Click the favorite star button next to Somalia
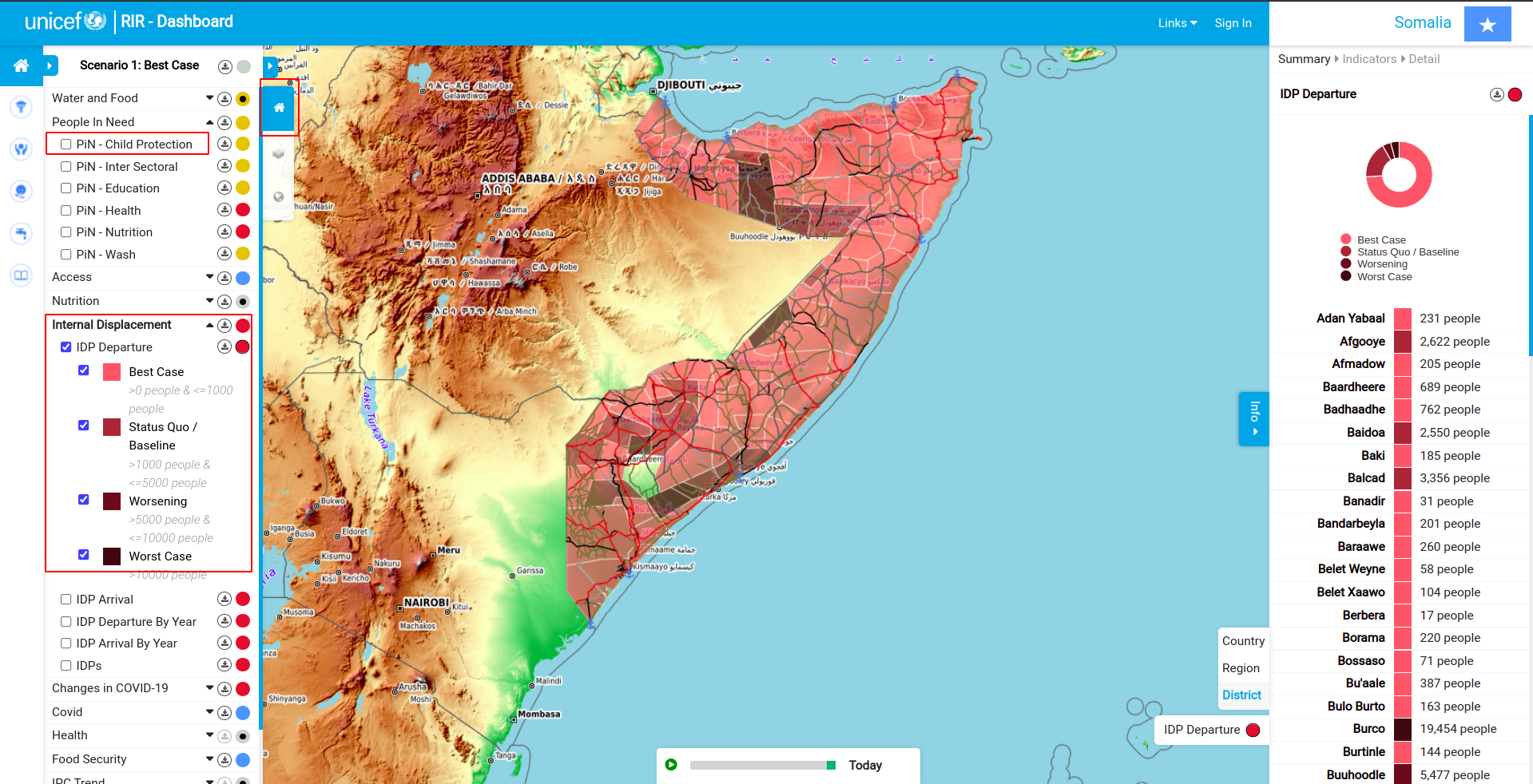This screenshot has height=784, width=1533. [x=1487, y=24]
